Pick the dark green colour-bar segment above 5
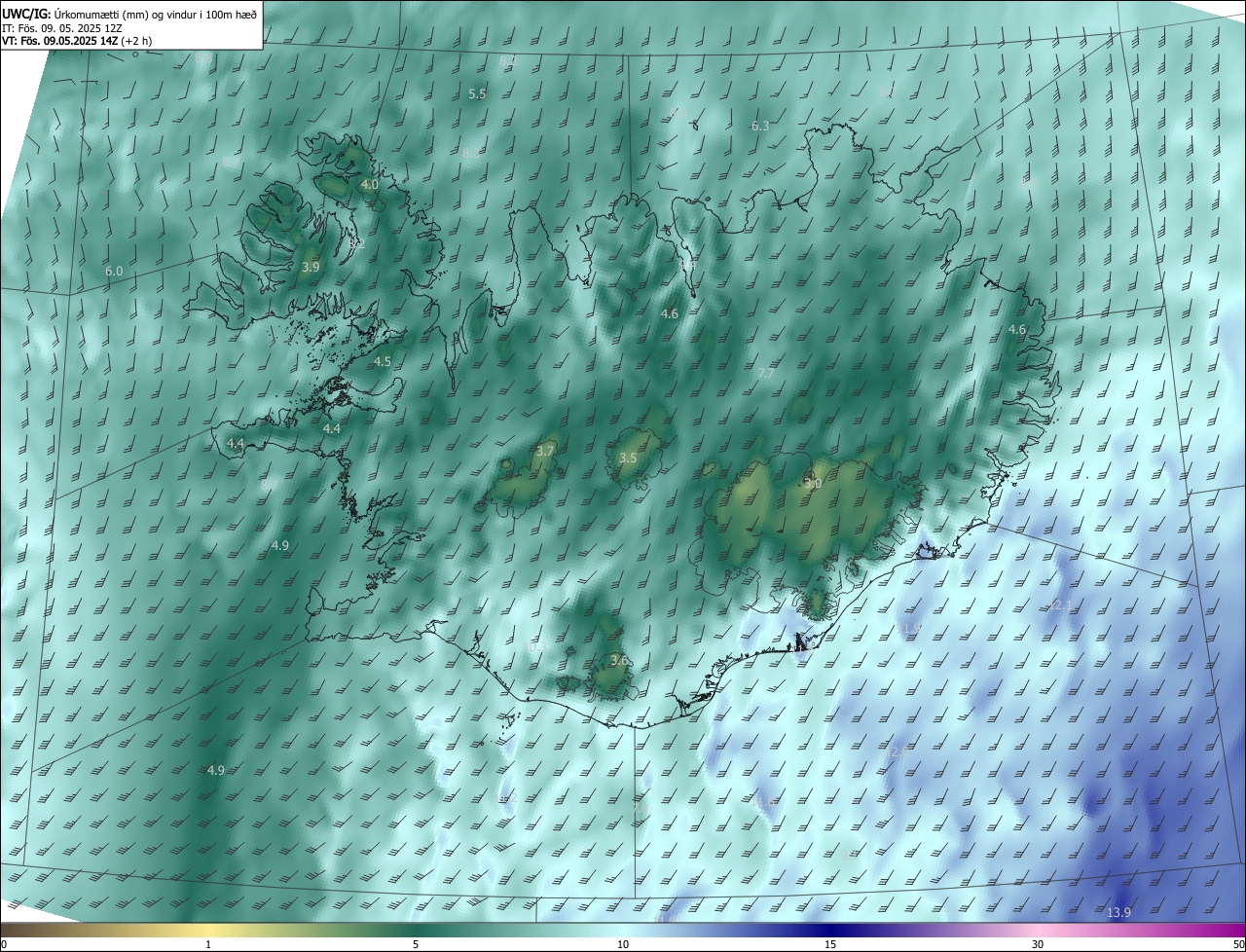 pyautogui.click(x=416, y=930)
